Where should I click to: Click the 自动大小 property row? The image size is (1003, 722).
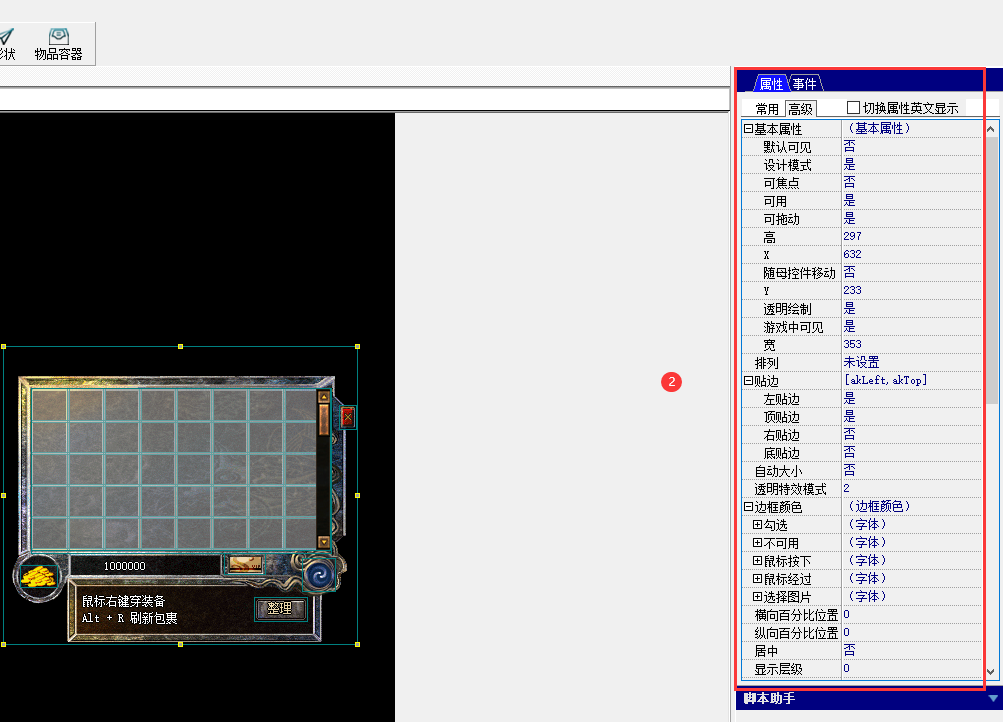click(862, 471)
